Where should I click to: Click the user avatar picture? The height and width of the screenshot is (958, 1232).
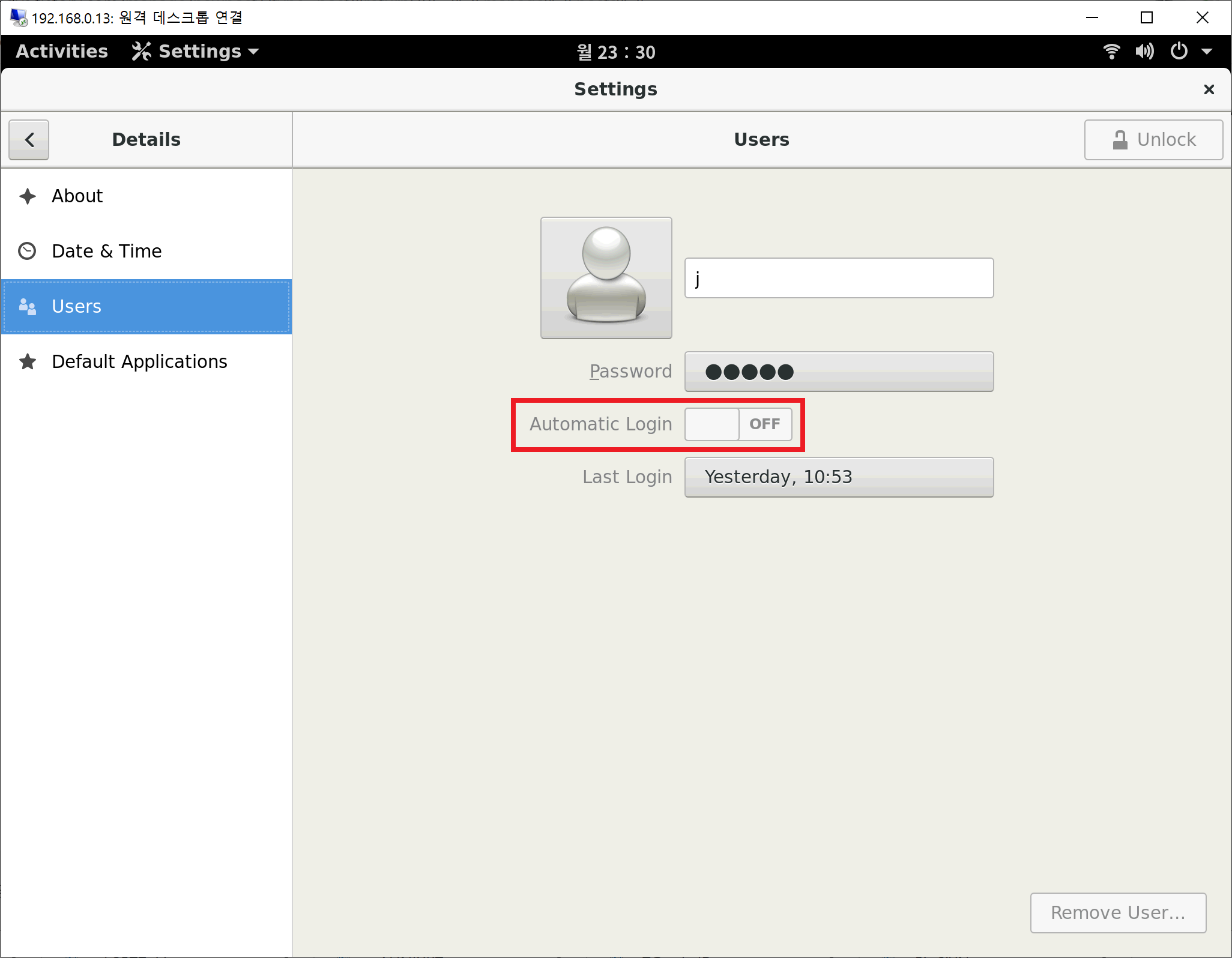coord(606,278)
